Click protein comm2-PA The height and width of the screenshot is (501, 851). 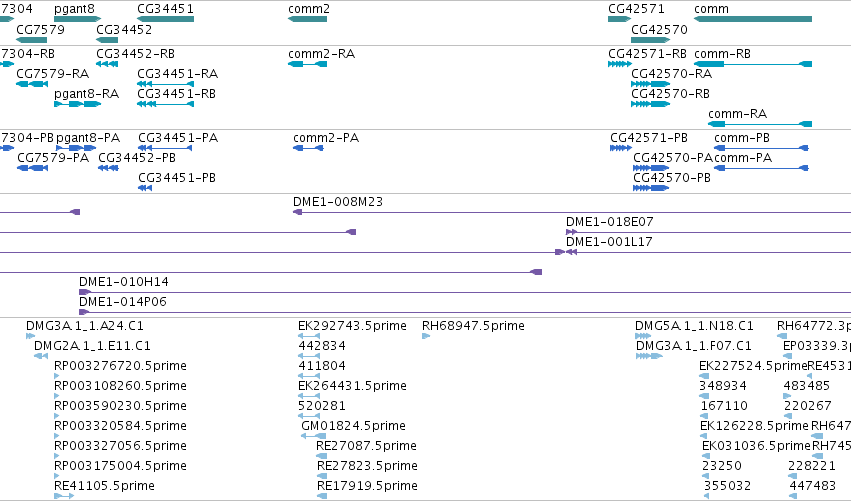[x=308, y=148]
